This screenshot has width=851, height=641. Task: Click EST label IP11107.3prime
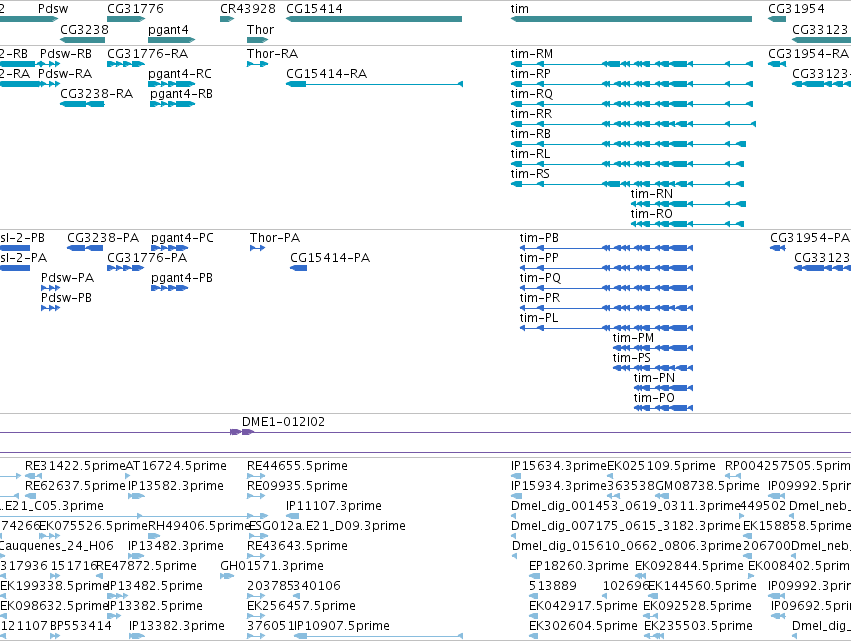click(x=334, y=506)
